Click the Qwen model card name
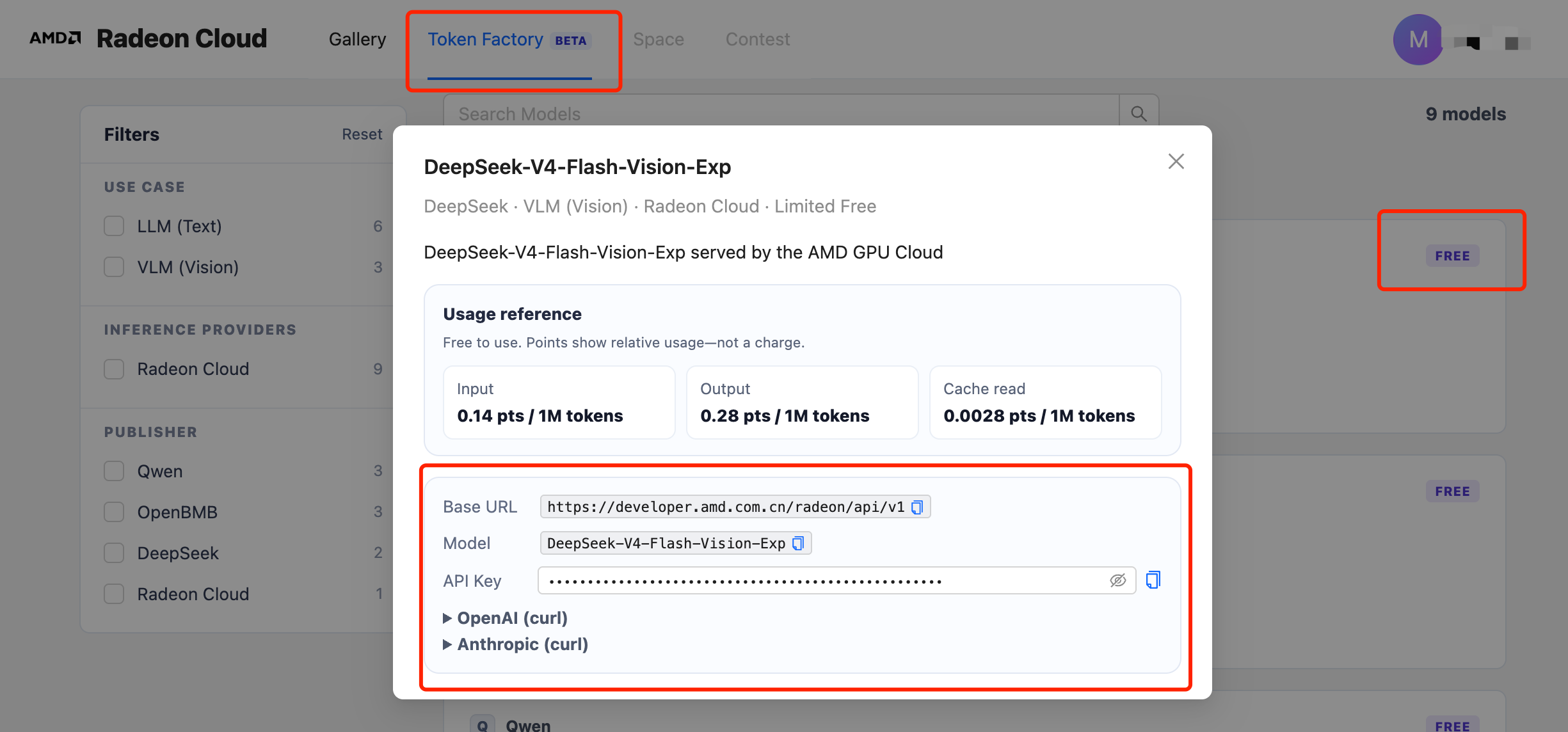The width and height of the screenshot is (1568, 732). click(x=528, y=725)
